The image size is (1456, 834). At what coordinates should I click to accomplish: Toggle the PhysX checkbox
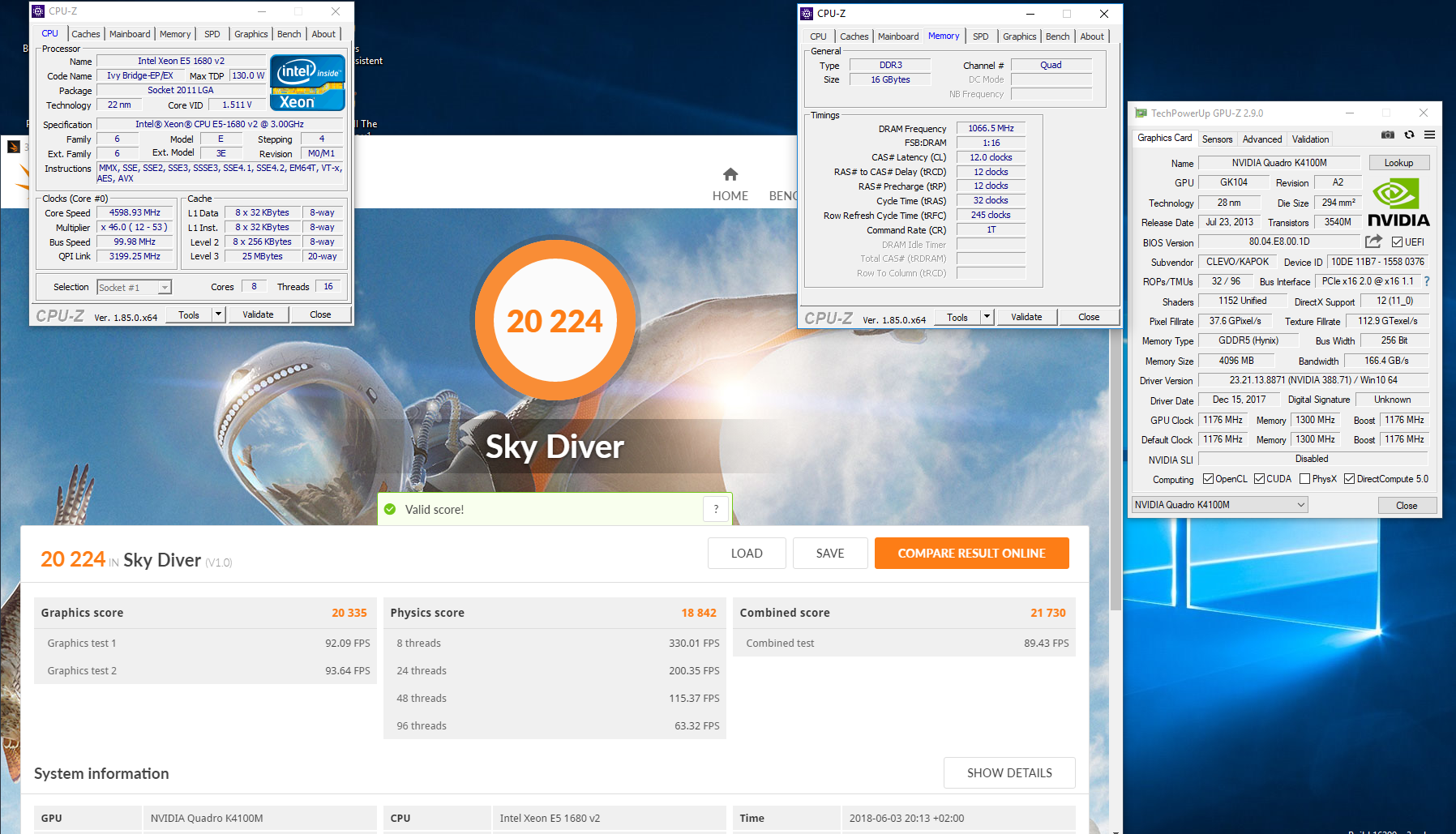(x=1304, y=479)
